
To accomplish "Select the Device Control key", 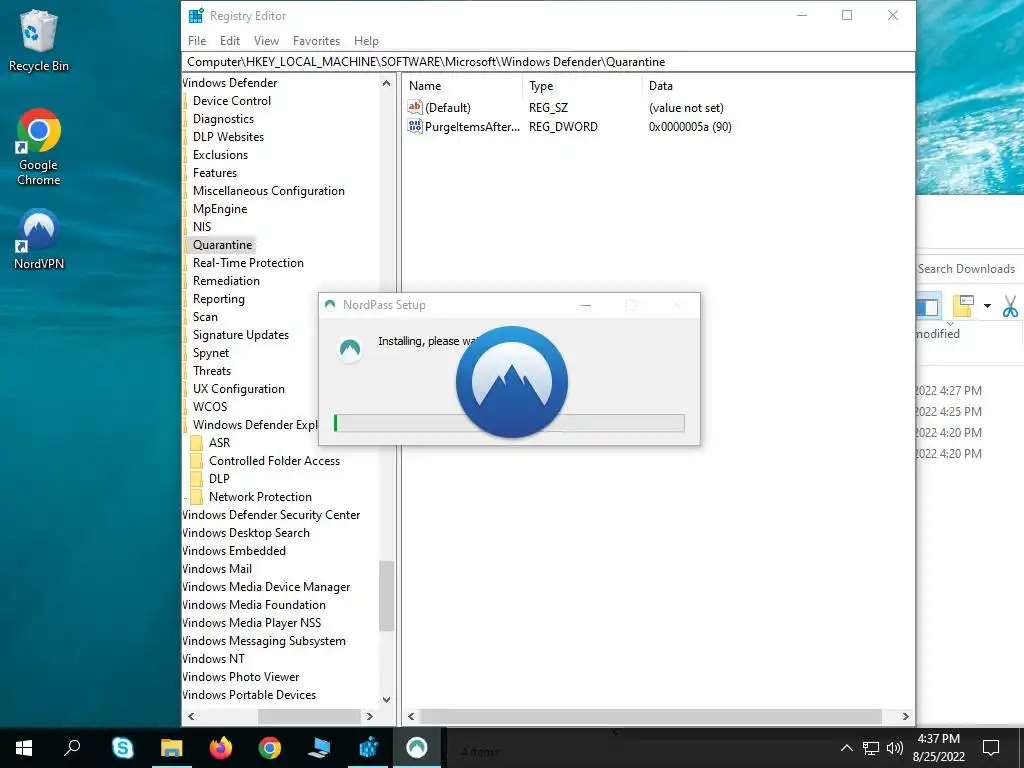I will (x=232, y=101).
